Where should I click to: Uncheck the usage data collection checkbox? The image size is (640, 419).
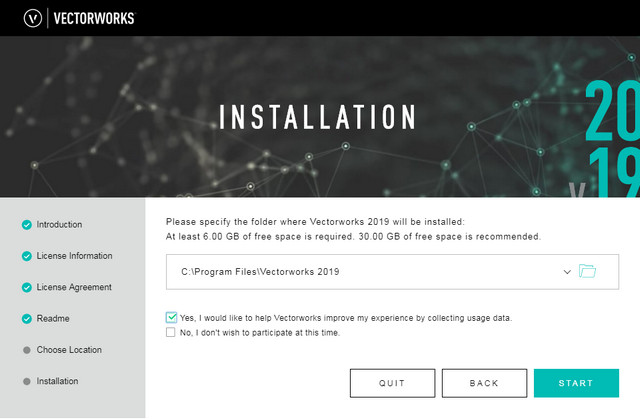pos(171,317)
